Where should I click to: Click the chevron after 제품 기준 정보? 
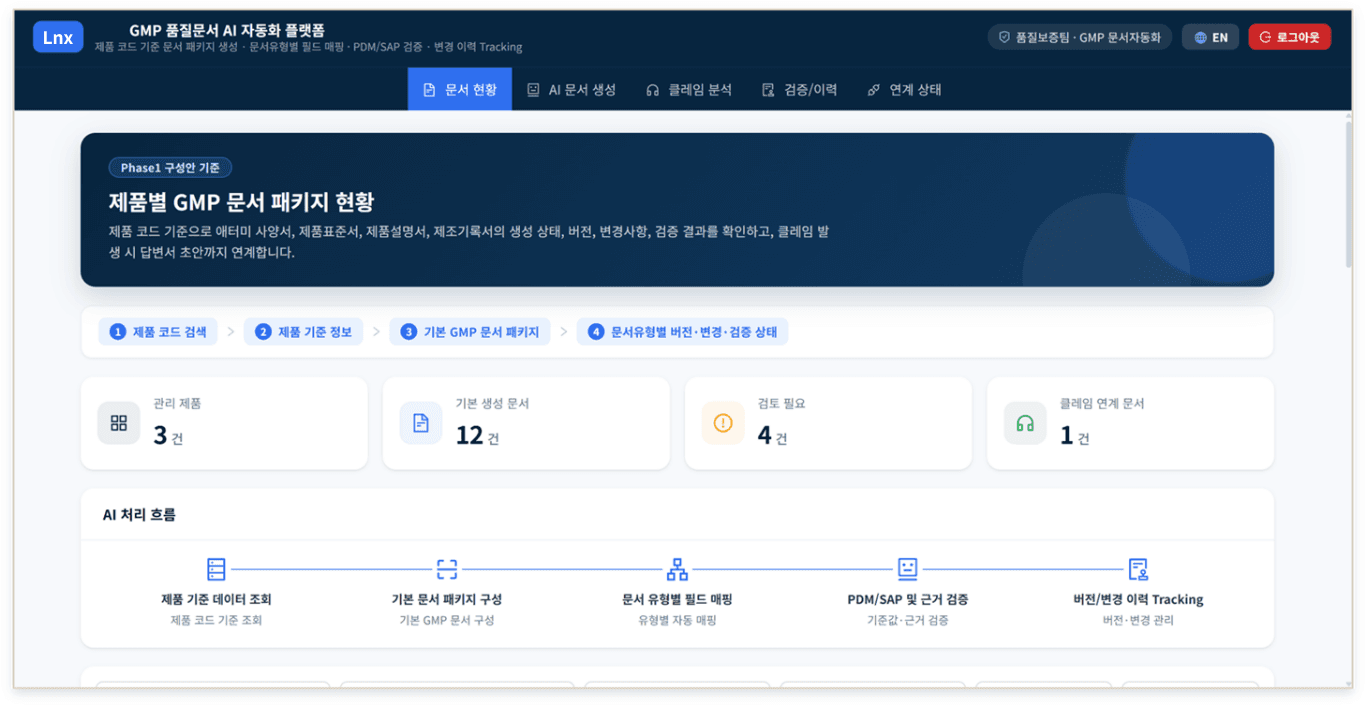(377, 332)
